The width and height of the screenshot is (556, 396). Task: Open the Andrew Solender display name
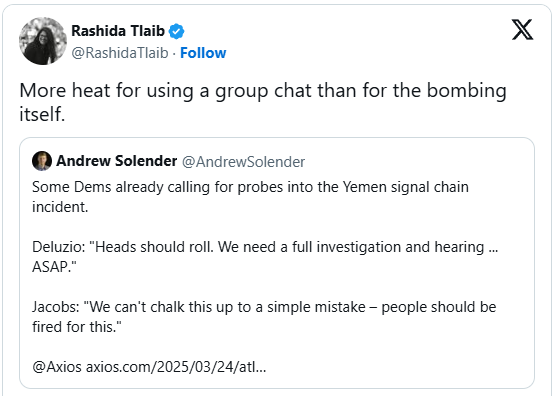[x=117, y=161]
